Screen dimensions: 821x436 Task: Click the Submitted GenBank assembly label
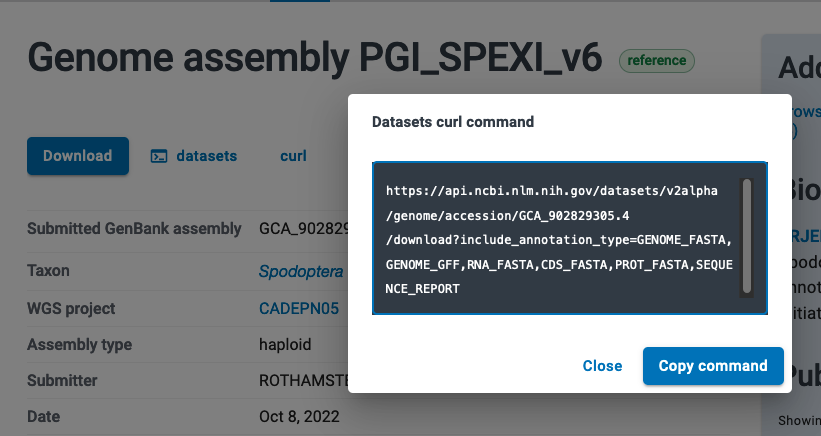click(x=134, y=229)
